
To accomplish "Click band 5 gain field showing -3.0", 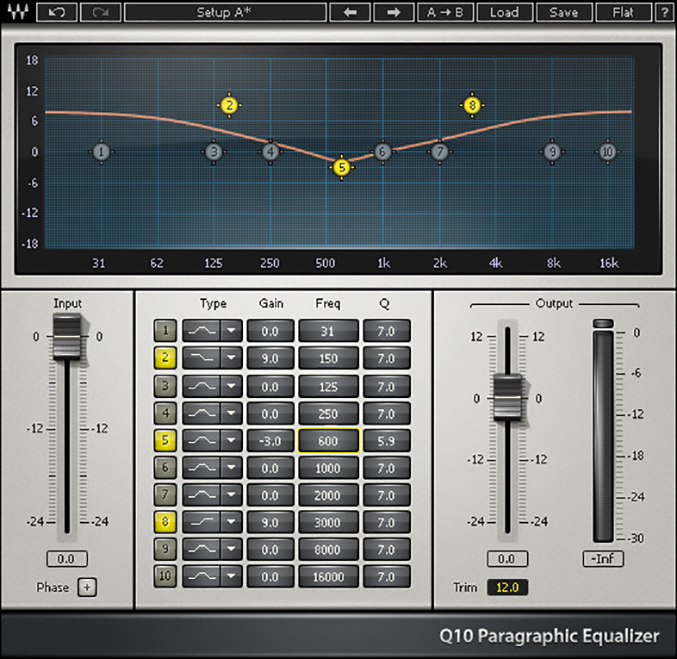I will click(x=270, y=440).
